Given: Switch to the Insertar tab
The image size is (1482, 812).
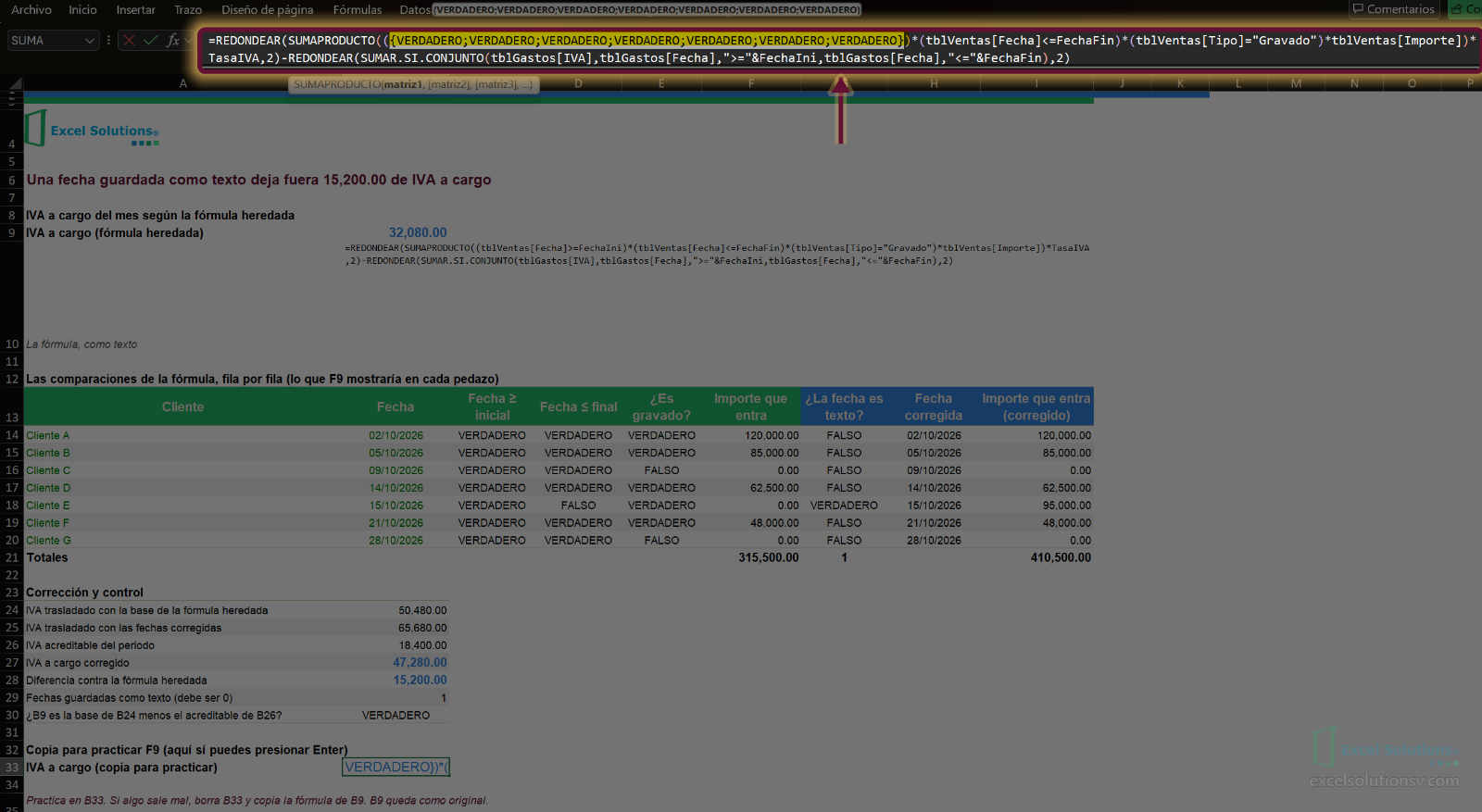Looking at the screenshot, I should pyautogui.click(x=135, y=9).
